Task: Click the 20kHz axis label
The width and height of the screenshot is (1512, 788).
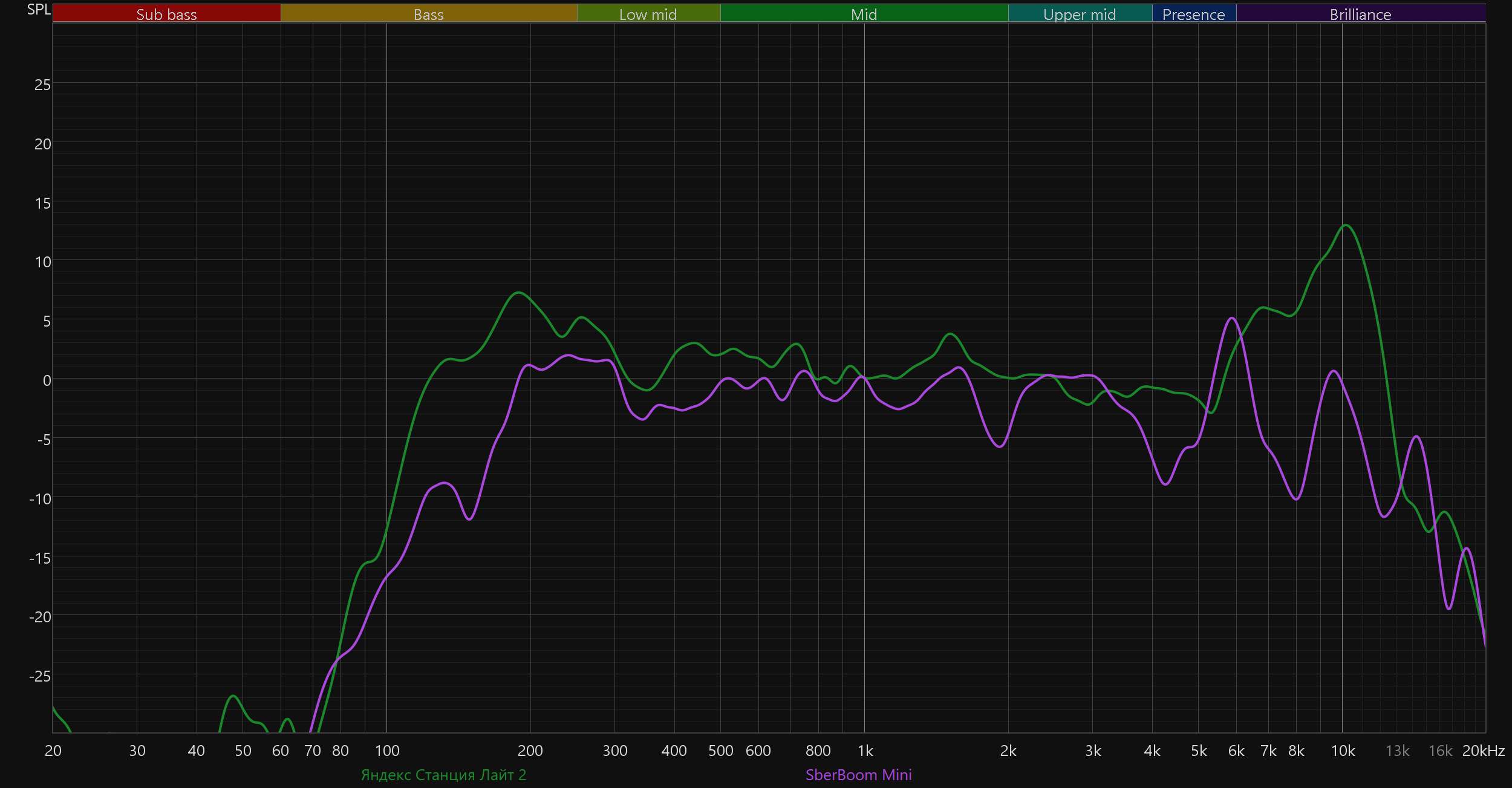Action: (1483, 751)
